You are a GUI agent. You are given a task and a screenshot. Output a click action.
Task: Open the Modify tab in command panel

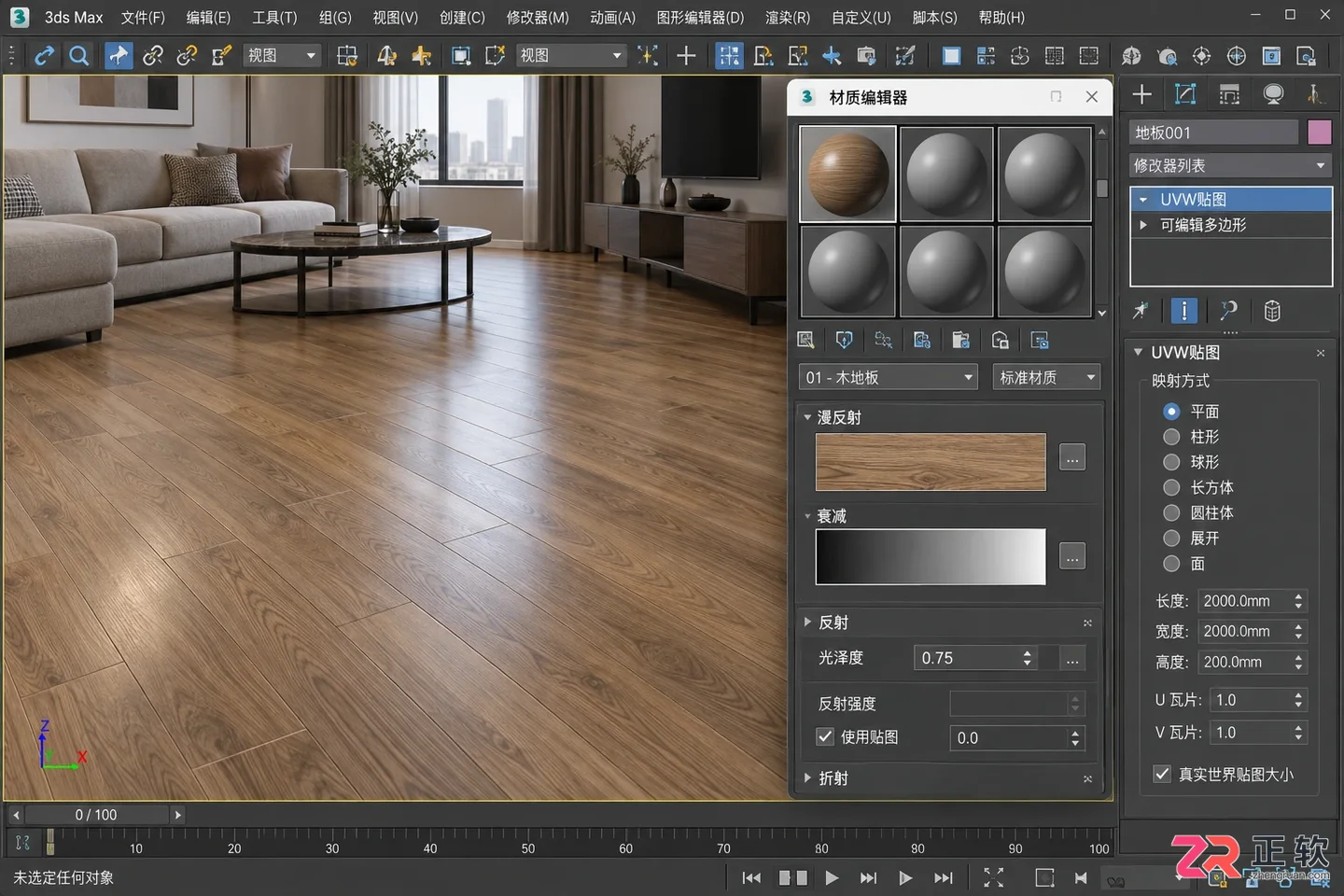pos(1185,94)
